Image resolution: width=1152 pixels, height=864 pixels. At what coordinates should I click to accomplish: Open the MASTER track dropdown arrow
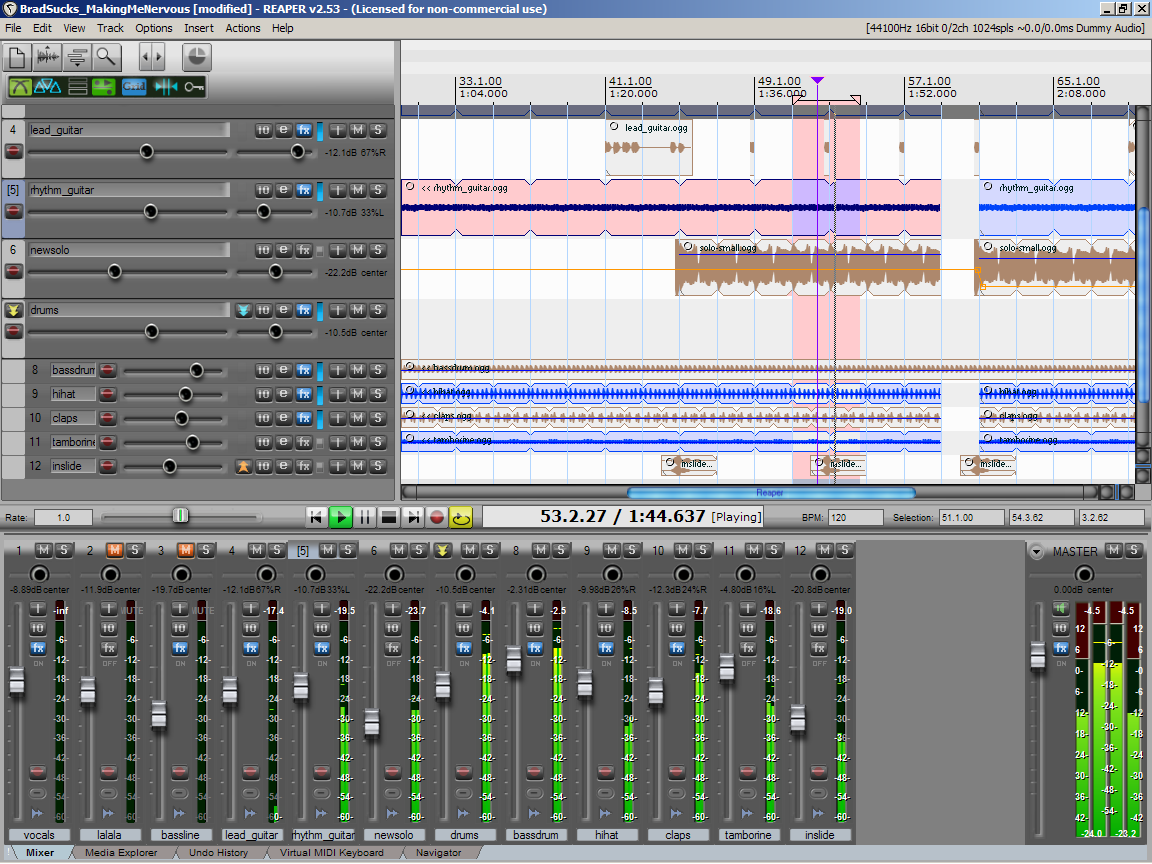point(1037,551)
